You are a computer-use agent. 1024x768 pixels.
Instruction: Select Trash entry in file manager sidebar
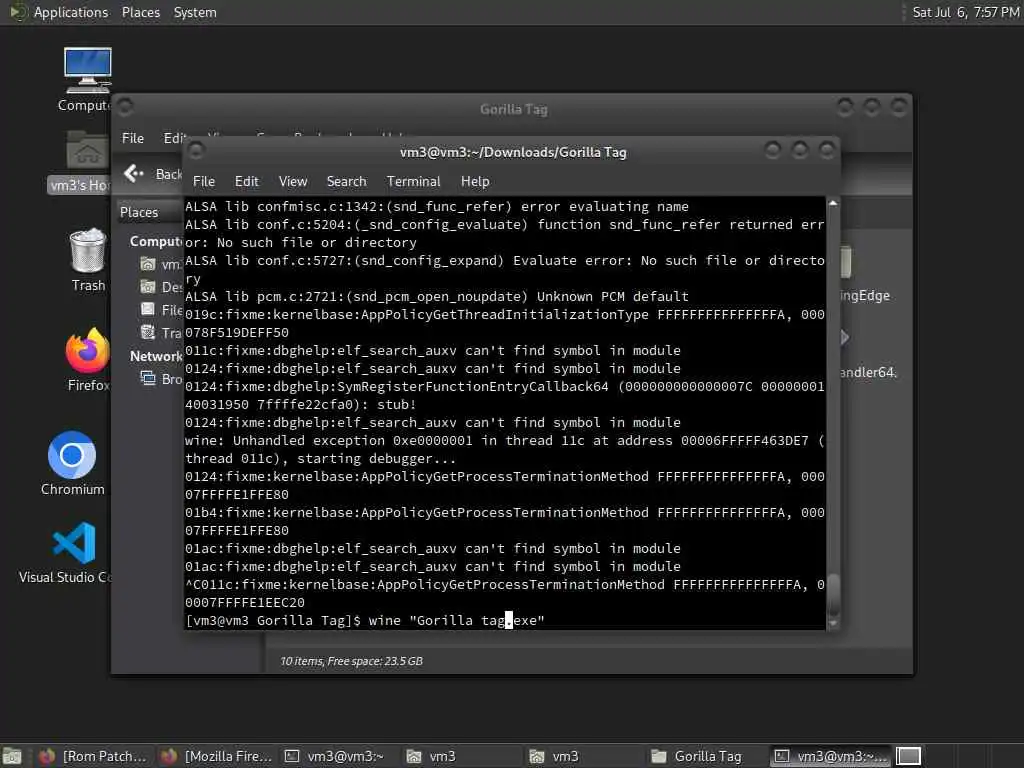[161, 333]
